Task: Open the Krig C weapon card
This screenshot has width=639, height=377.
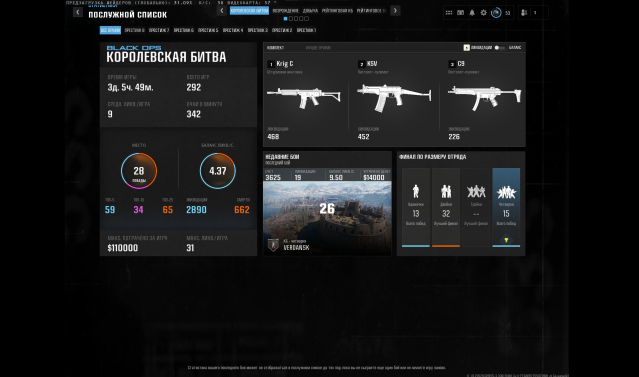Action: (x=304, y=100)
